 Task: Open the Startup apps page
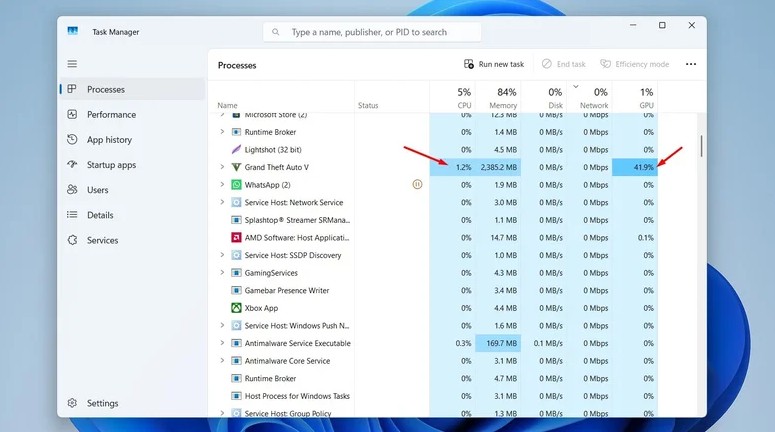point(110,165)
